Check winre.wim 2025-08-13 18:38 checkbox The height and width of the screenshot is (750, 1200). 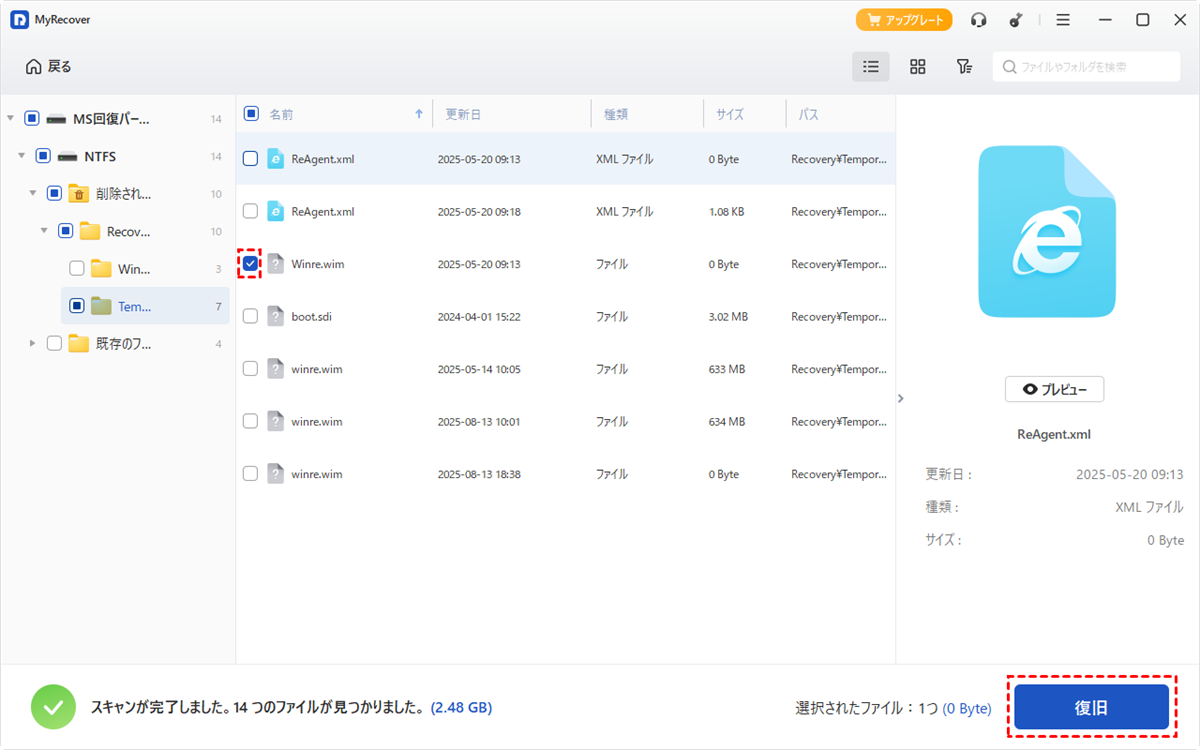tap(251, 474)
